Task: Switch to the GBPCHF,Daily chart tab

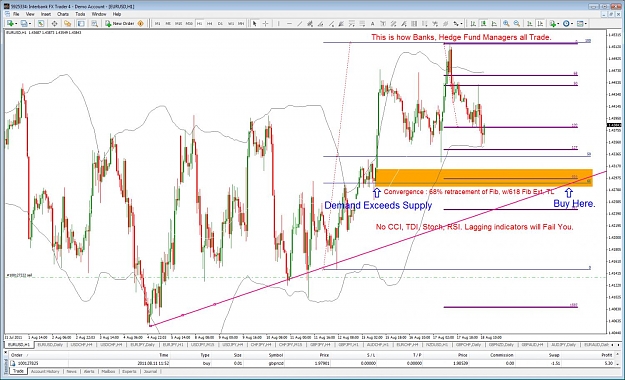Action: [x=468, y=345]
